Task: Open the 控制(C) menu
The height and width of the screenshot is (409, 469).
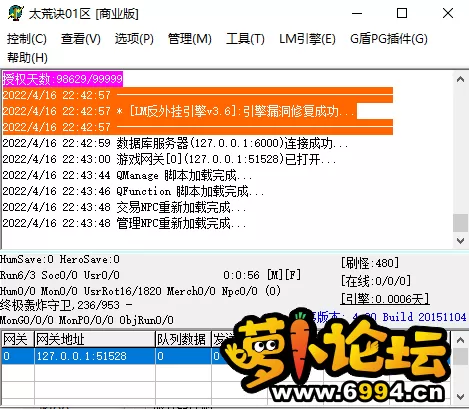Action: [27, 39]
